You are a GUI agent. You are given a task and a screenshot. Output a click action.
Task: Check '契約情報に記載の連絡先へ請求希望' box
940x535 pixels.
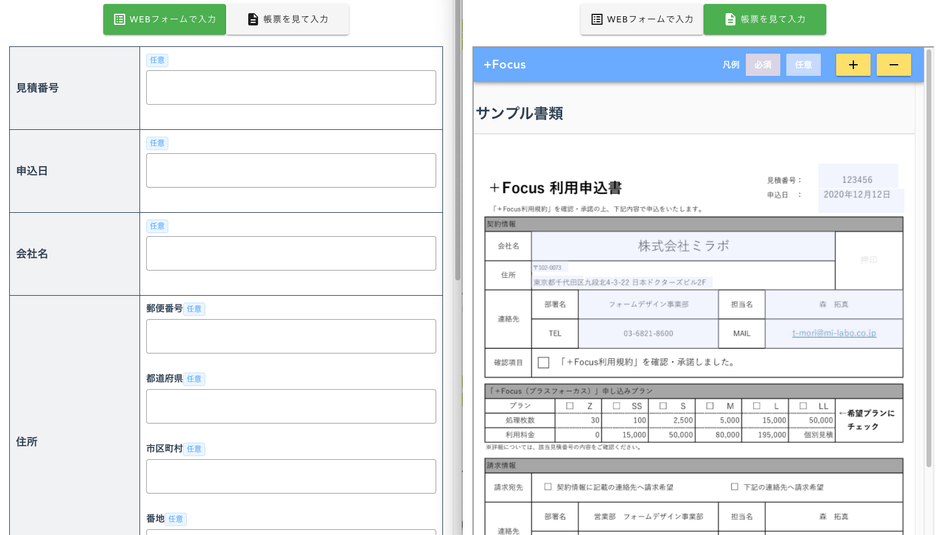pyautogui.click(x=548, y=487)
